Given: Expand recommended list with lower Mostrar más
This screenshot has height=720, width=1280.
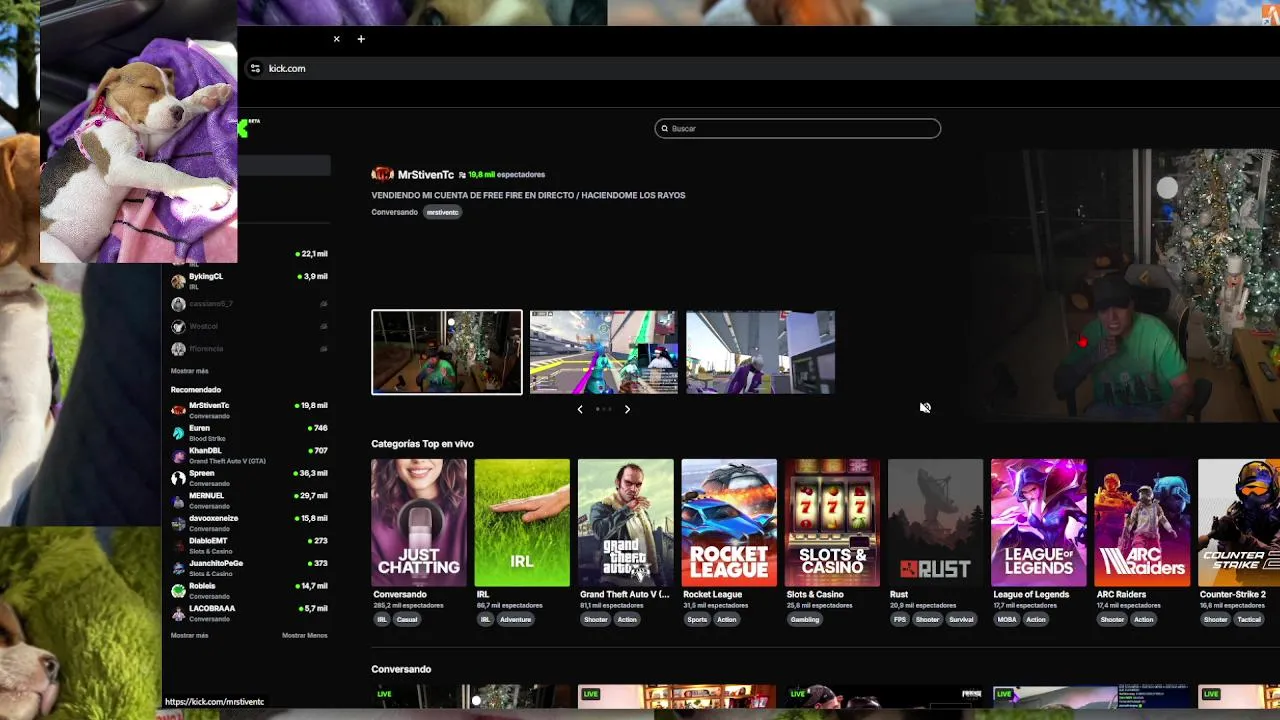Looking at the screenshot, I should pos(189,635).
